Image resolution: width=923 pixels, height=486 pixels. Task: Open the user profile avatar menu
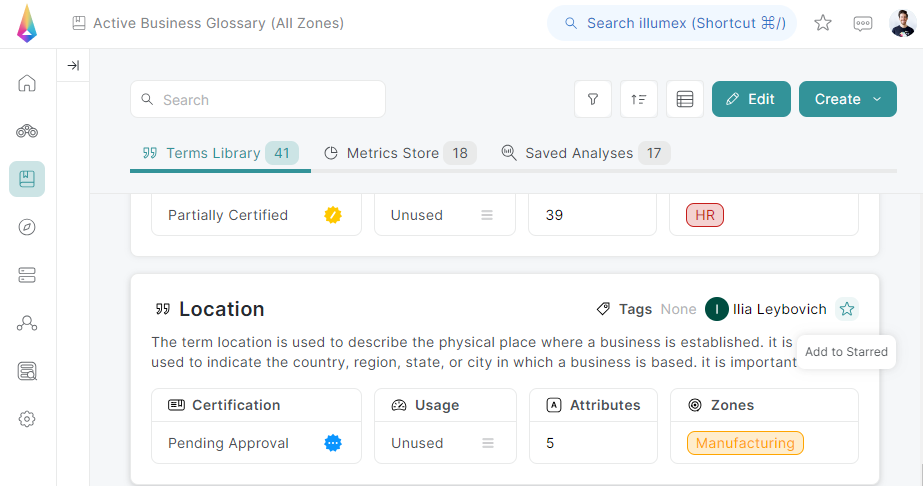(901, 23)
